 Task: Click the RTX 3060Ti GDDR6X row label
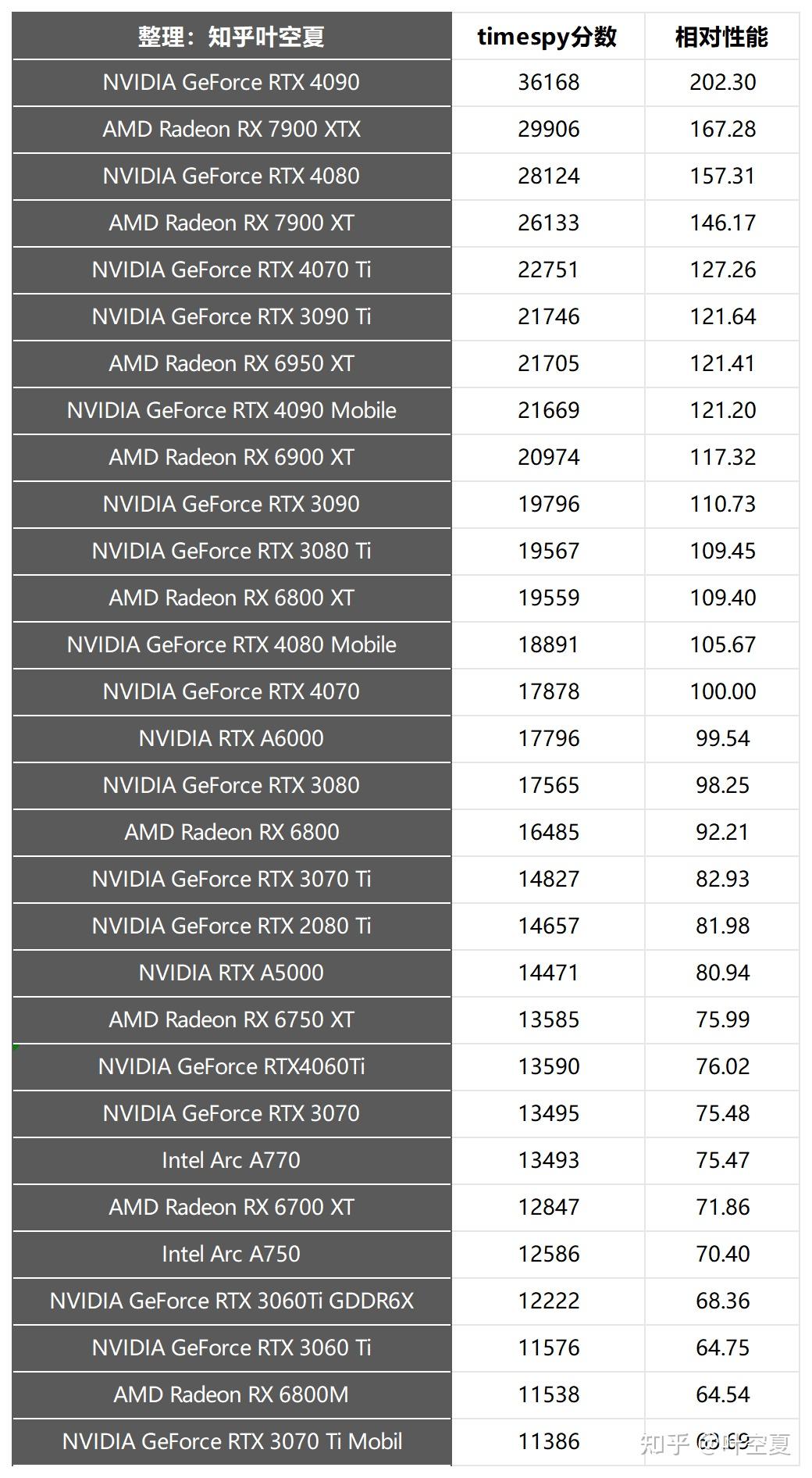tap(231, 1301)
